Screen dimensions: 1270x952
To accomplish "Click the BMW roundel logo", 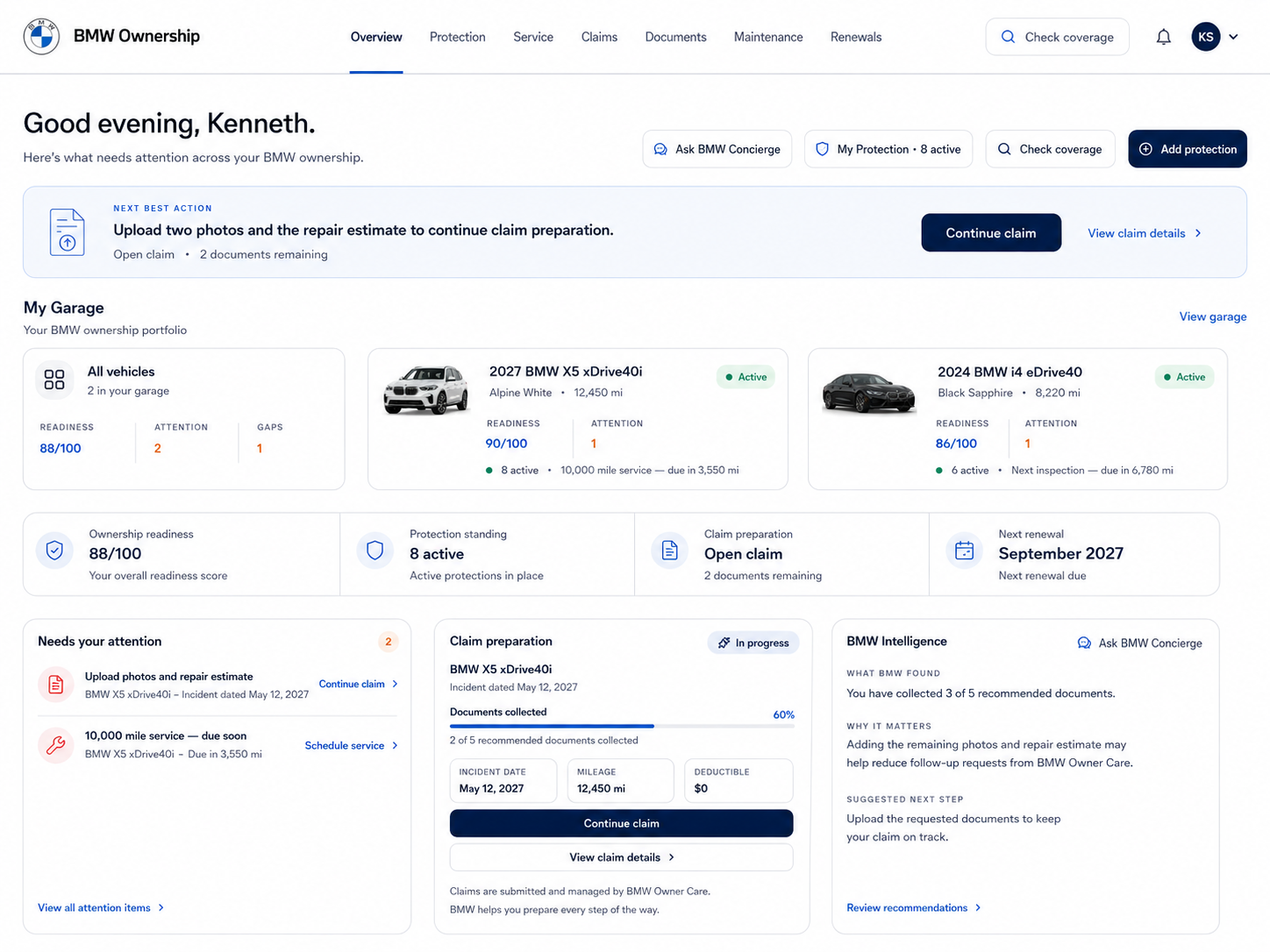I will pyautogui.click(x=41, y=36).
